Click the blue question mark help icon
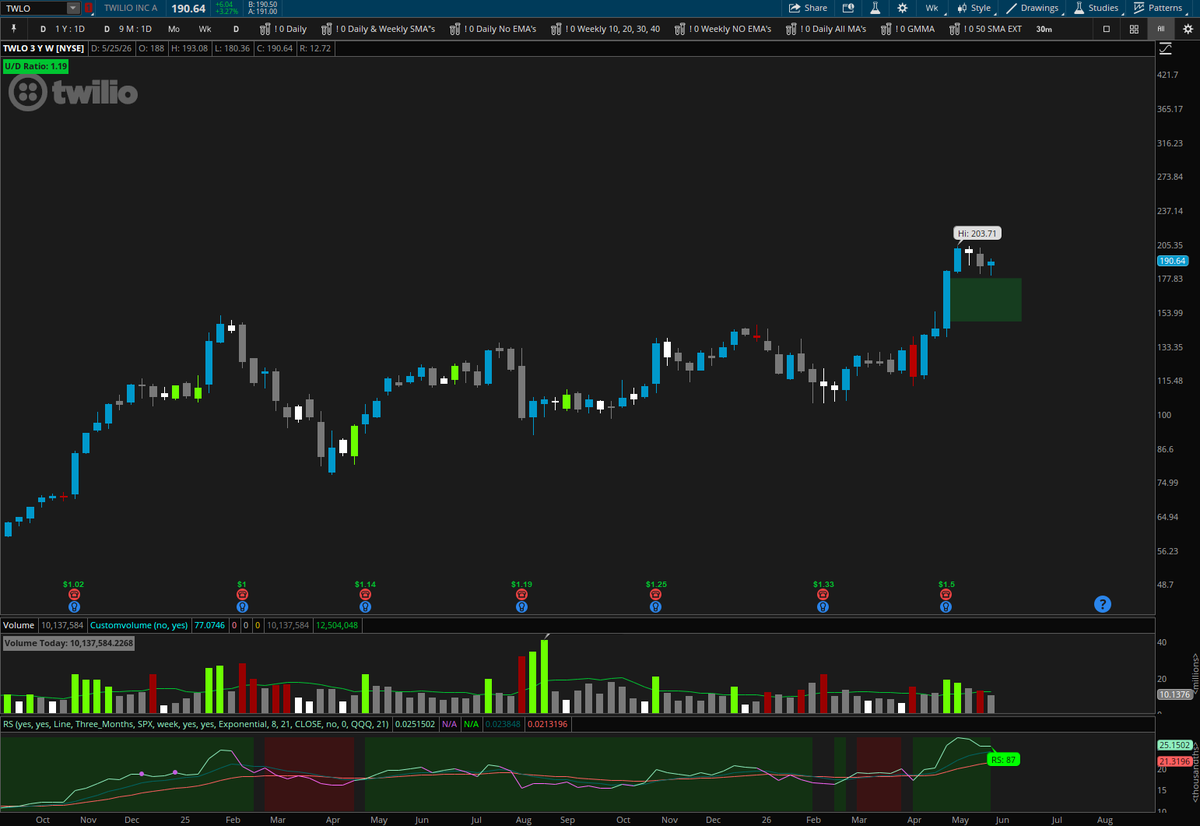1200x826 pixels. pos(1102,604)
